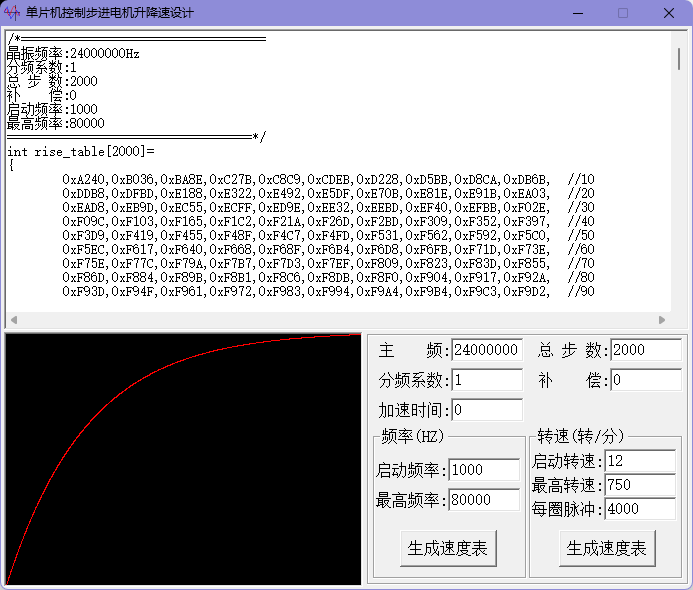Click the vertical scrollbar thumb
Screen dimensions: 693x590
679,59
